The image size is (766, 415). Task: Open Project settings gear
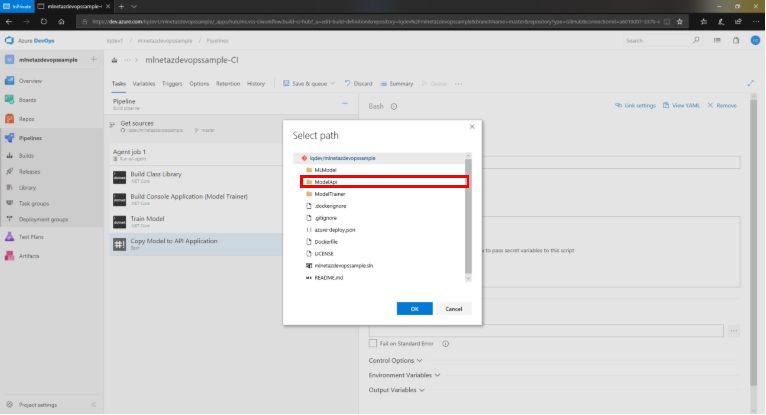click(9, 405)
